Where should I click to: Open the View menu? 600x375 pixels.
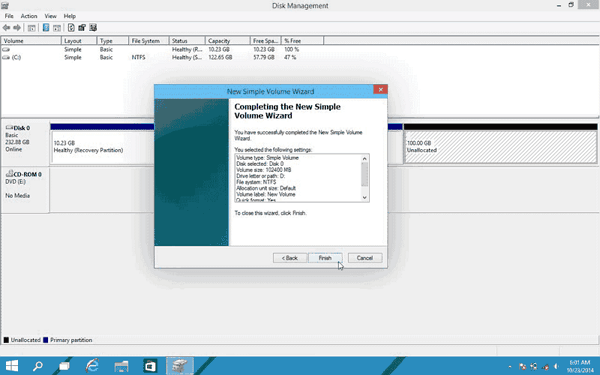pos(51,16)
